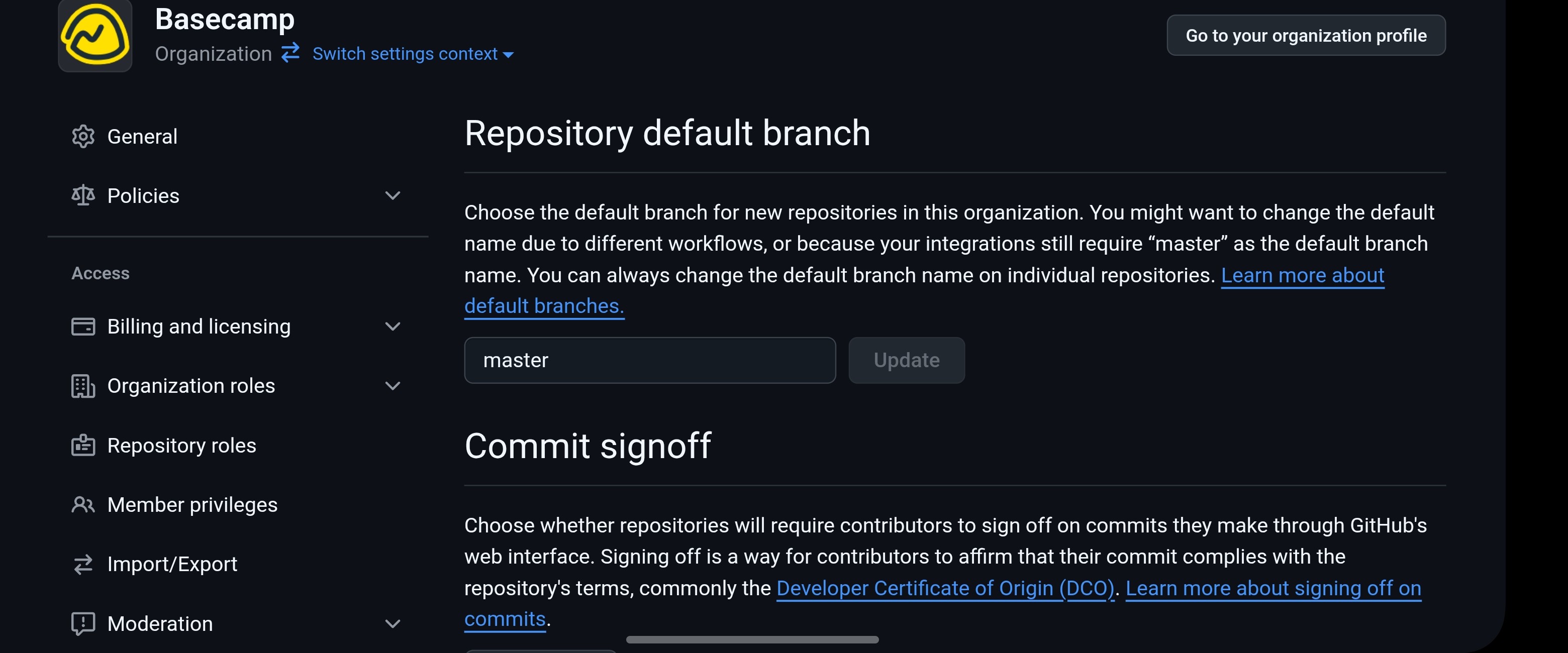Open Switch settings context dropdown
The height and width of the screenshot is (653, 1568).
tap(413, 54)
